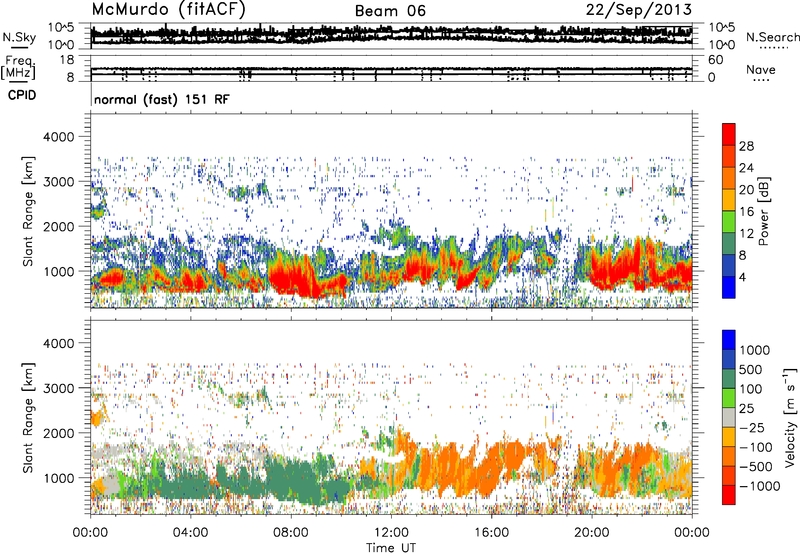This screenshot has height=554, width=800.
Task: Select the "normal (fast) 151 RF" mode text
Action: click(x=162, y=99)
